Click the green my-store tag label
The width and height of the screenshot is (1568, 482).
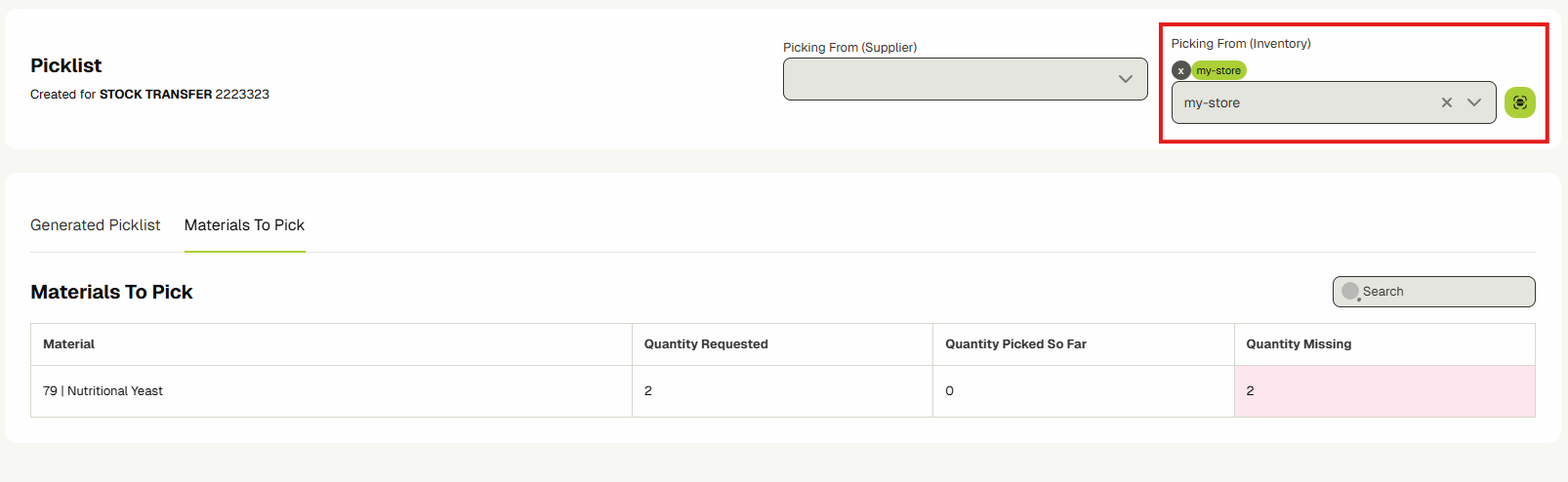(x=1218, y=71)
